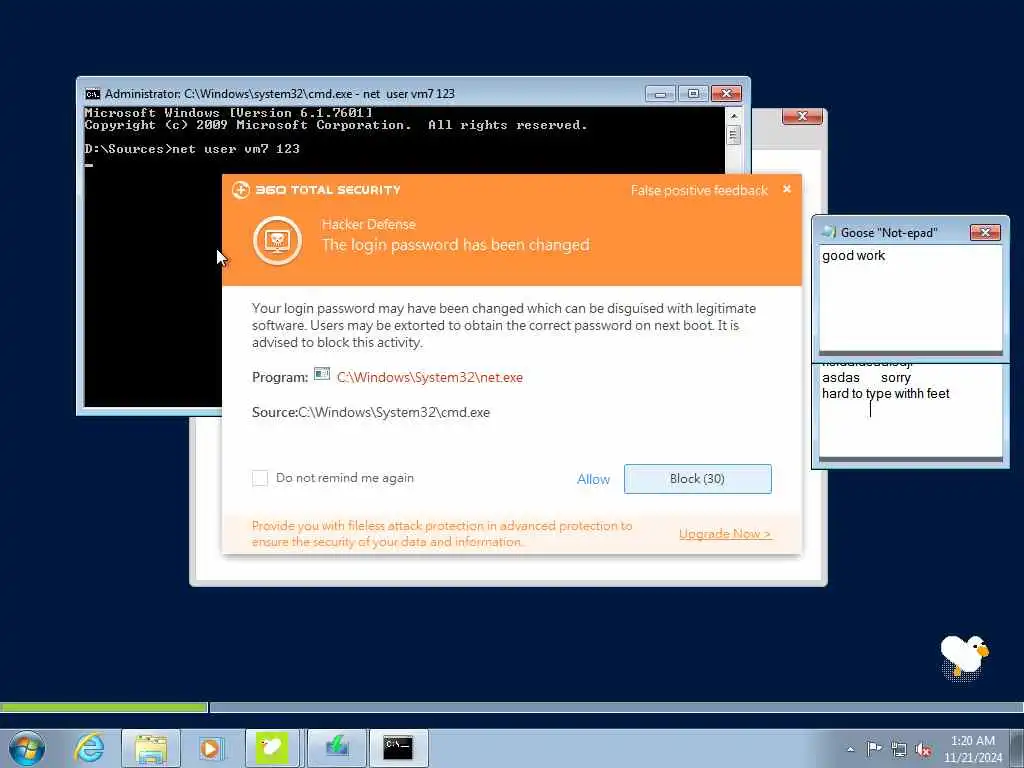Viewport: 1024px width, 768px height.
Task: Open the Action Center flag icon
Action: tap(874, 749)
